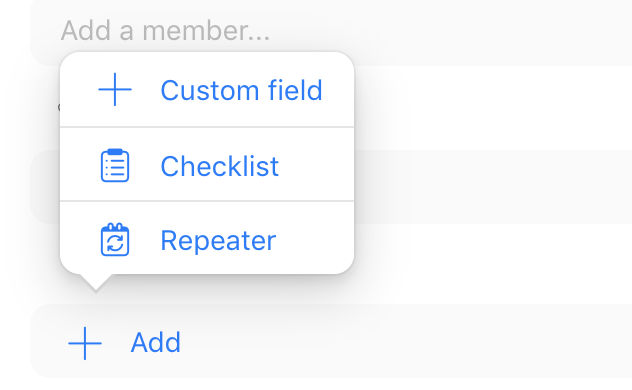Click empty space right of Add a member placeholder
Viewport: 632px width, 390px height.
click(x=443, y=31)
